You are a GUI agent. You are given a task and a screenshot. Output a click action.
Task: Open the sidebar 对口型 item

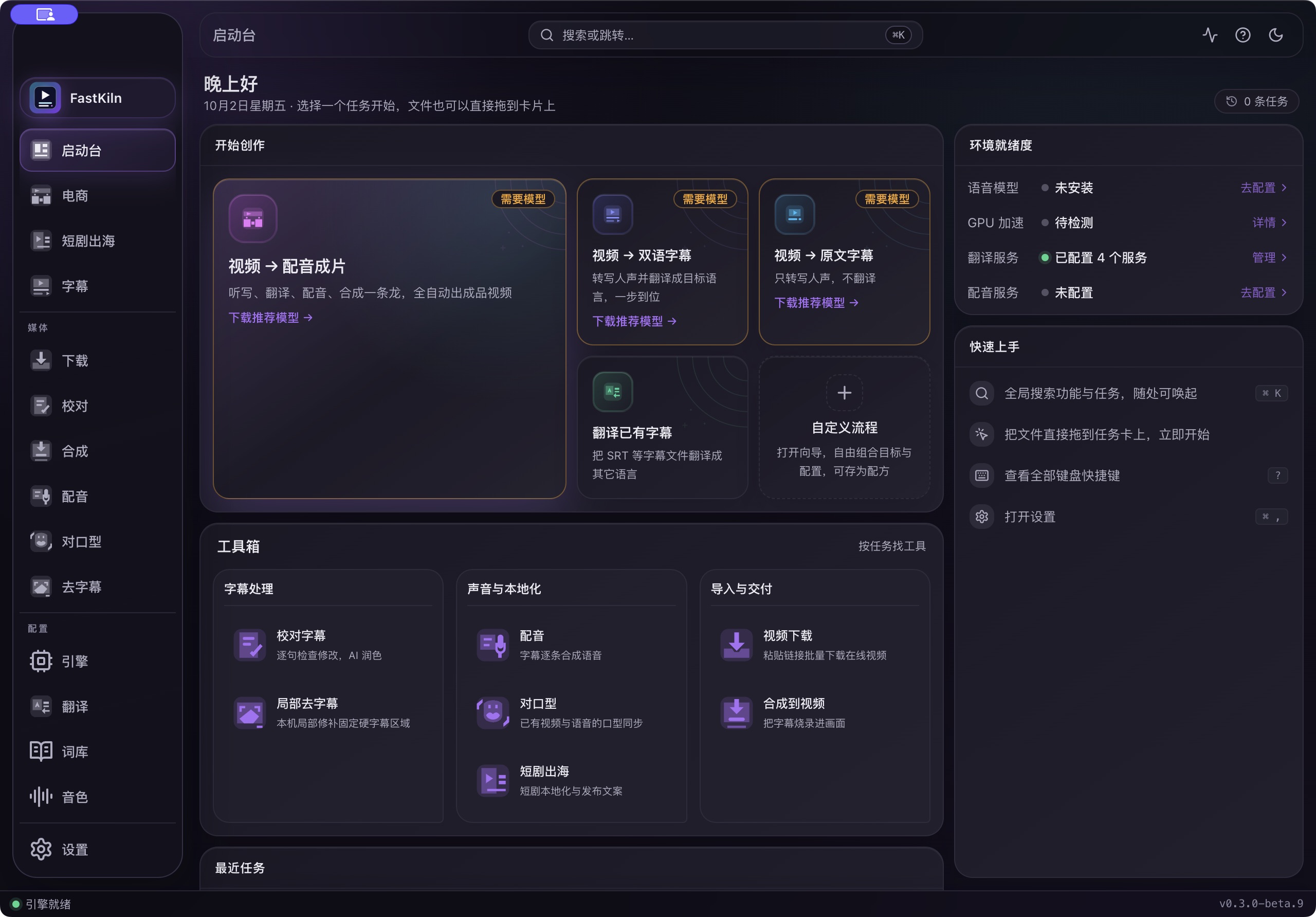click(98, 542)
